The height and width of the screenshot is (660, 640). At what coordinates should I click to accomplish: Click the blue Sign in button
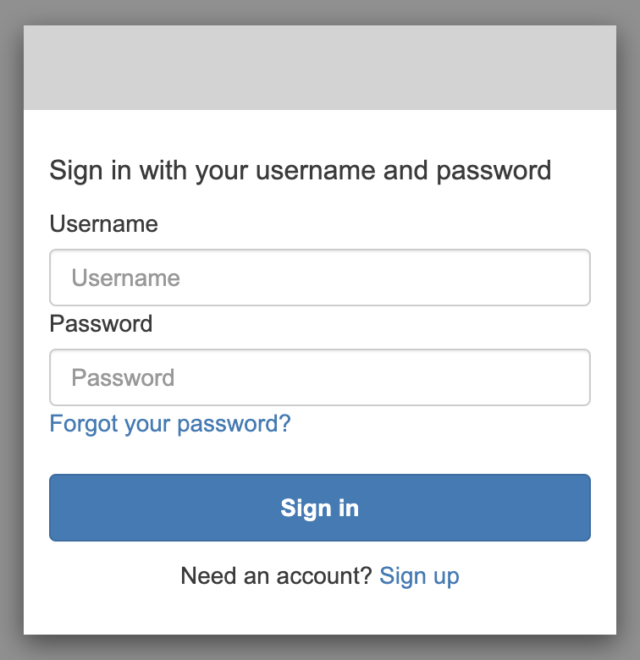click(x=320, y=508)
